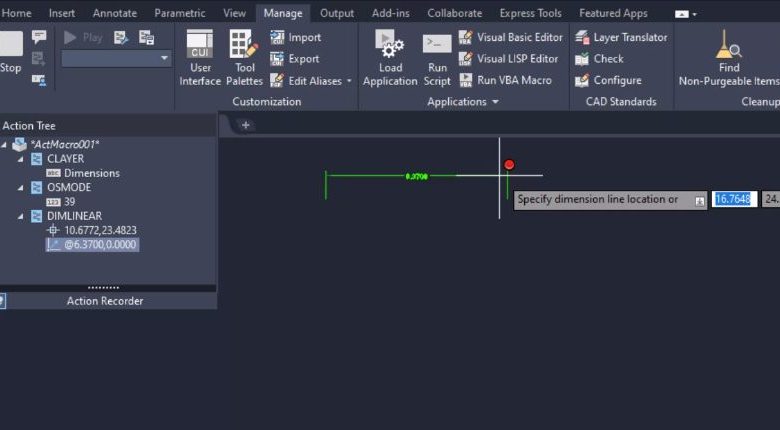Screen dimensions: 780x430
Task: Switch to the Featured Apps tab
Action: [x=613, y=13]
